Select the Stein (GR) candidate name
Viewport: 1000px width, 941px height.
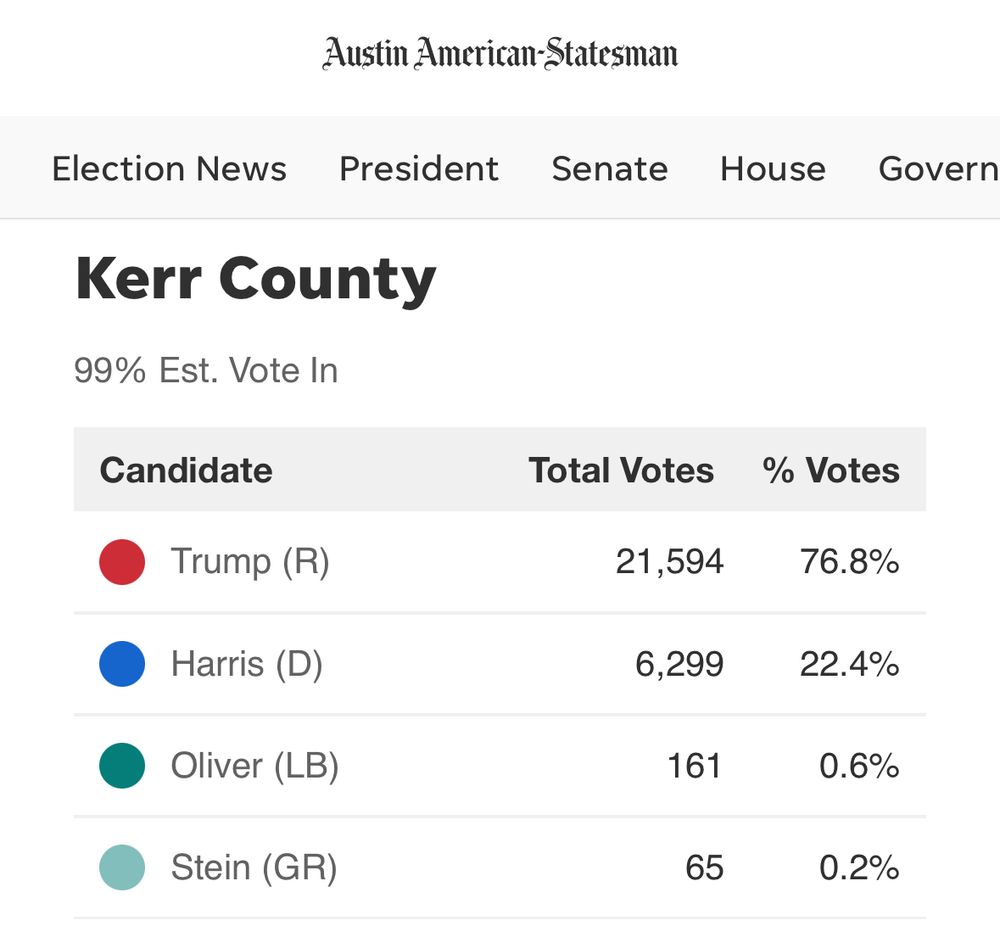[254, 868]
